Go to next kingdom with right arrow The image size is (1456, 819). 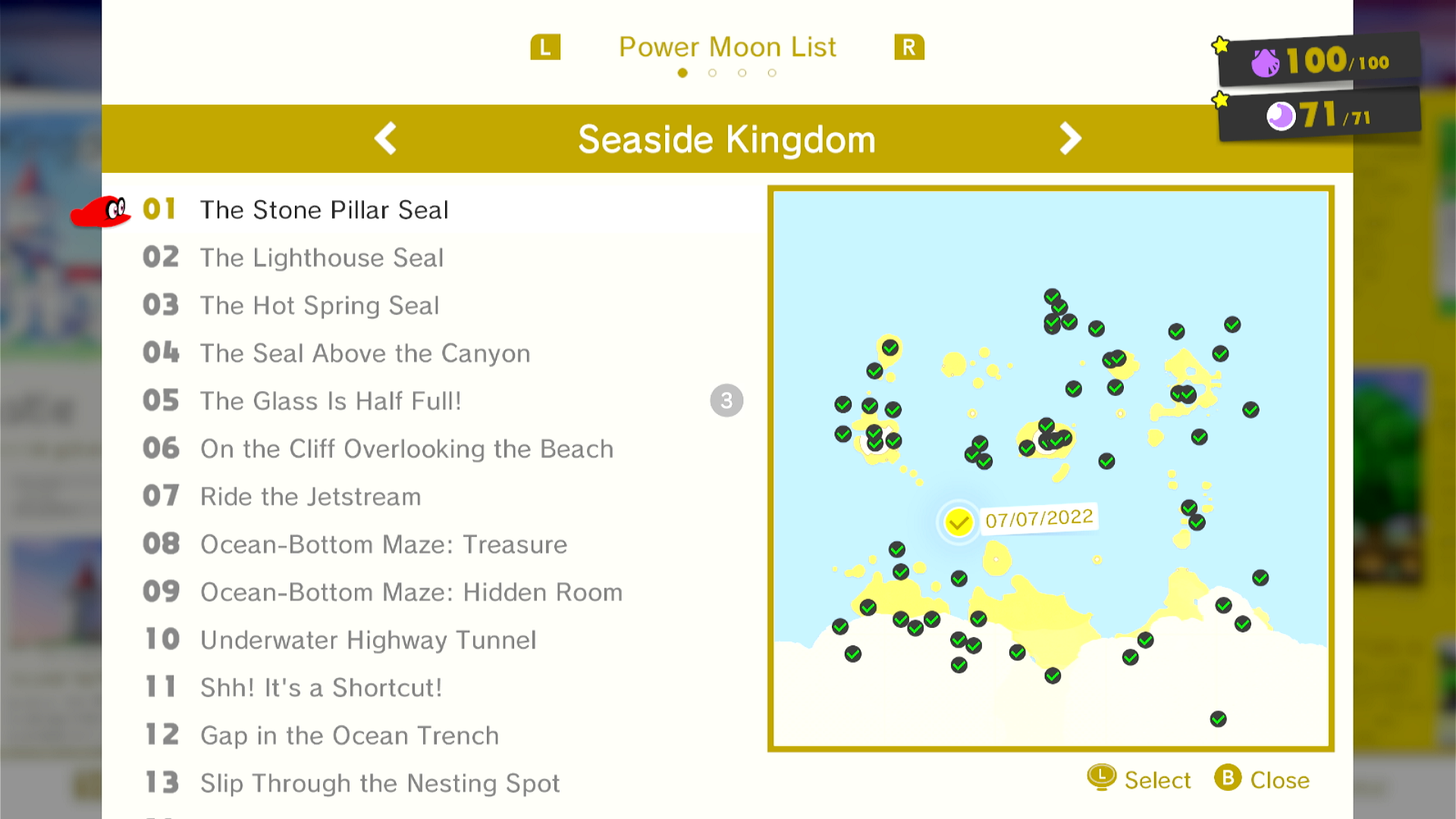click(x=1070, y=139)
